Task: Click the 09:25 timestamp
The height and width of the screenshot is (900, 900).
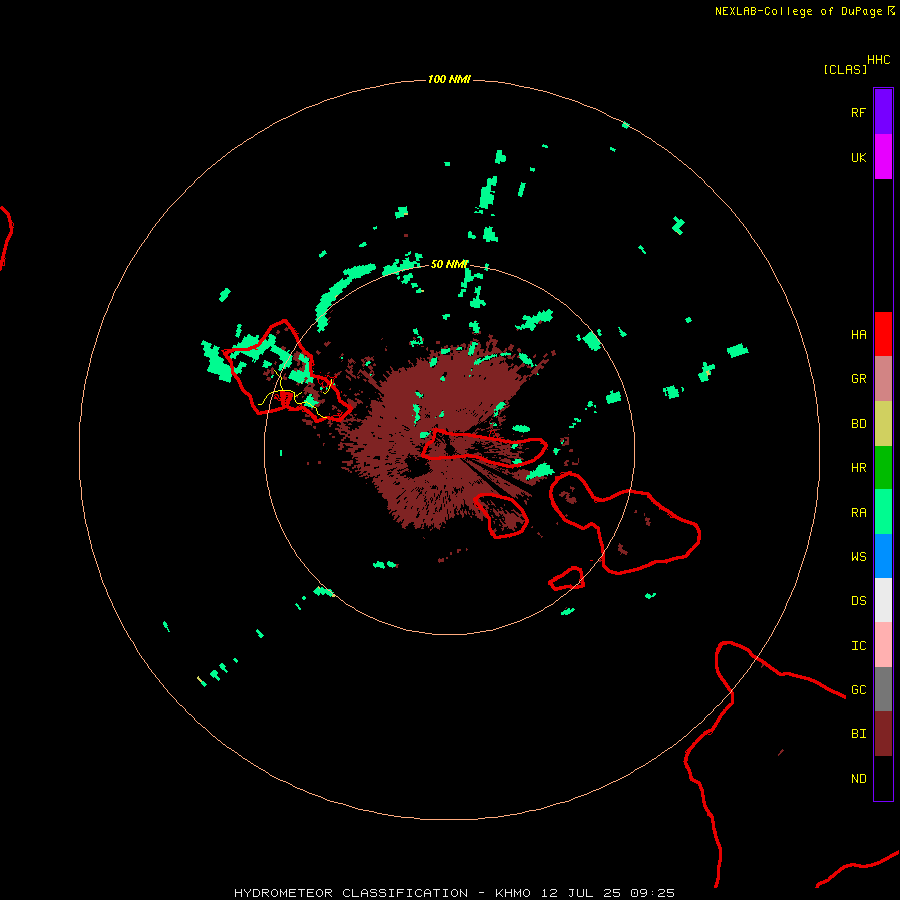Action: [x=652, y=893]
